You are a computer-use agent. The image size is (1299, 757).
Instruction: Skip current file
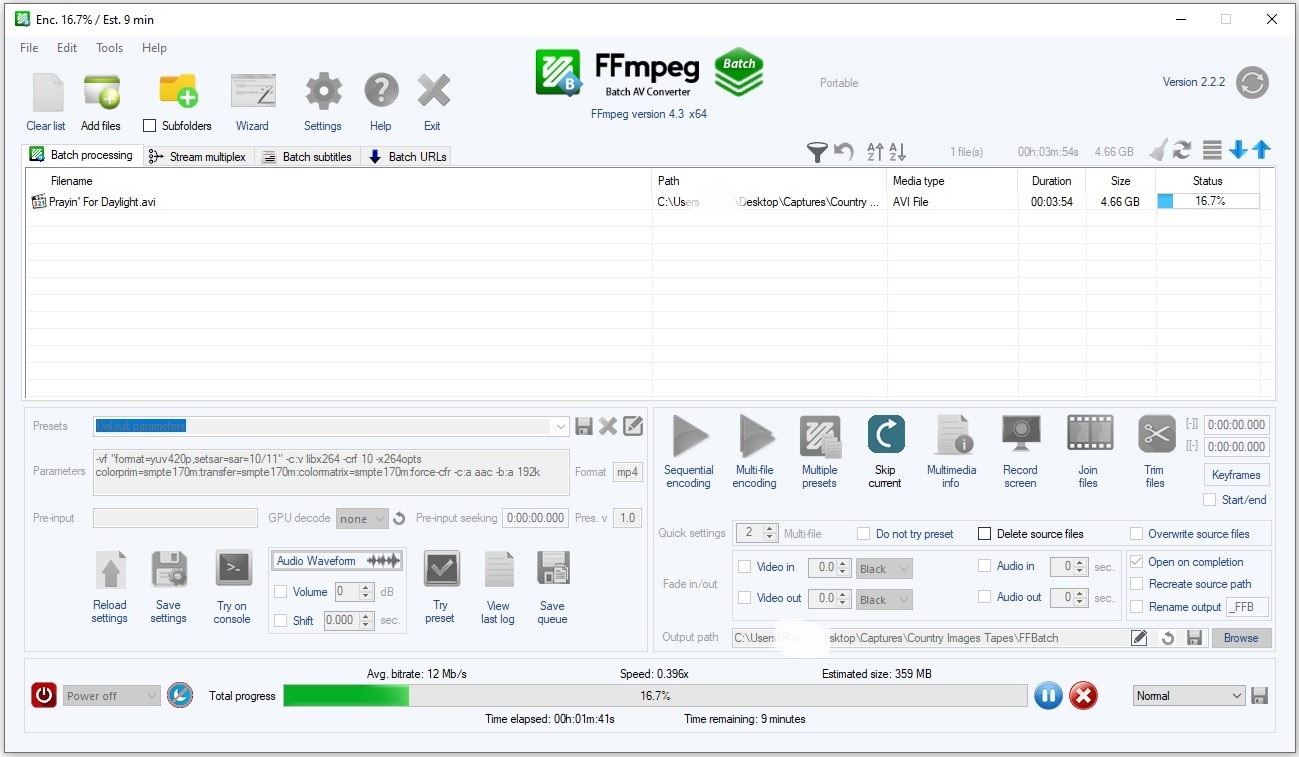(x=886, y=435)
